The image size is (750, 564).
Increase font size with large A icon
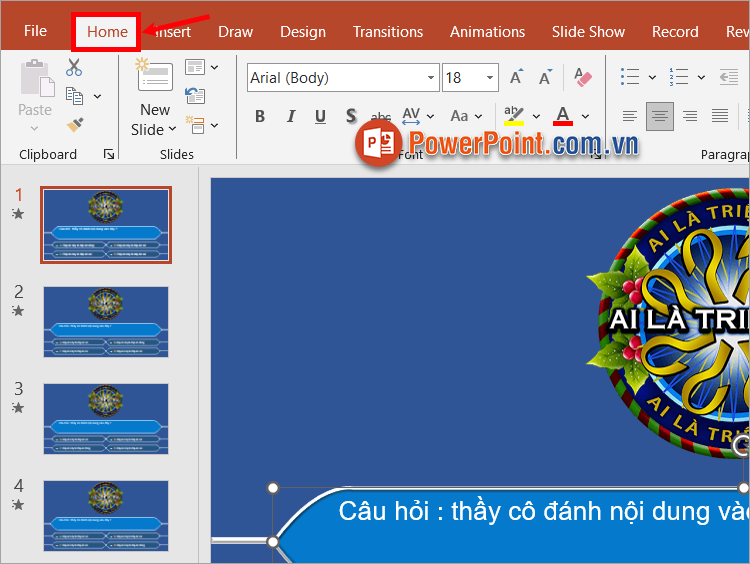(517, 77)
